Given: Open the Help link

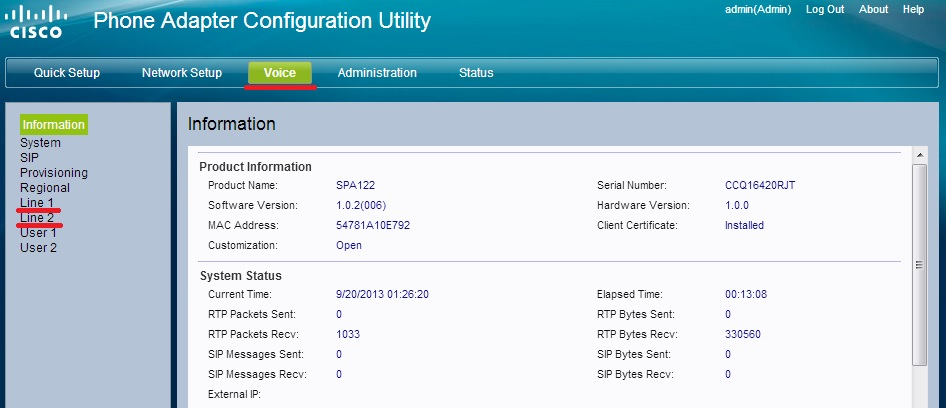Looking at the screenshot, I should pos(913,10).
